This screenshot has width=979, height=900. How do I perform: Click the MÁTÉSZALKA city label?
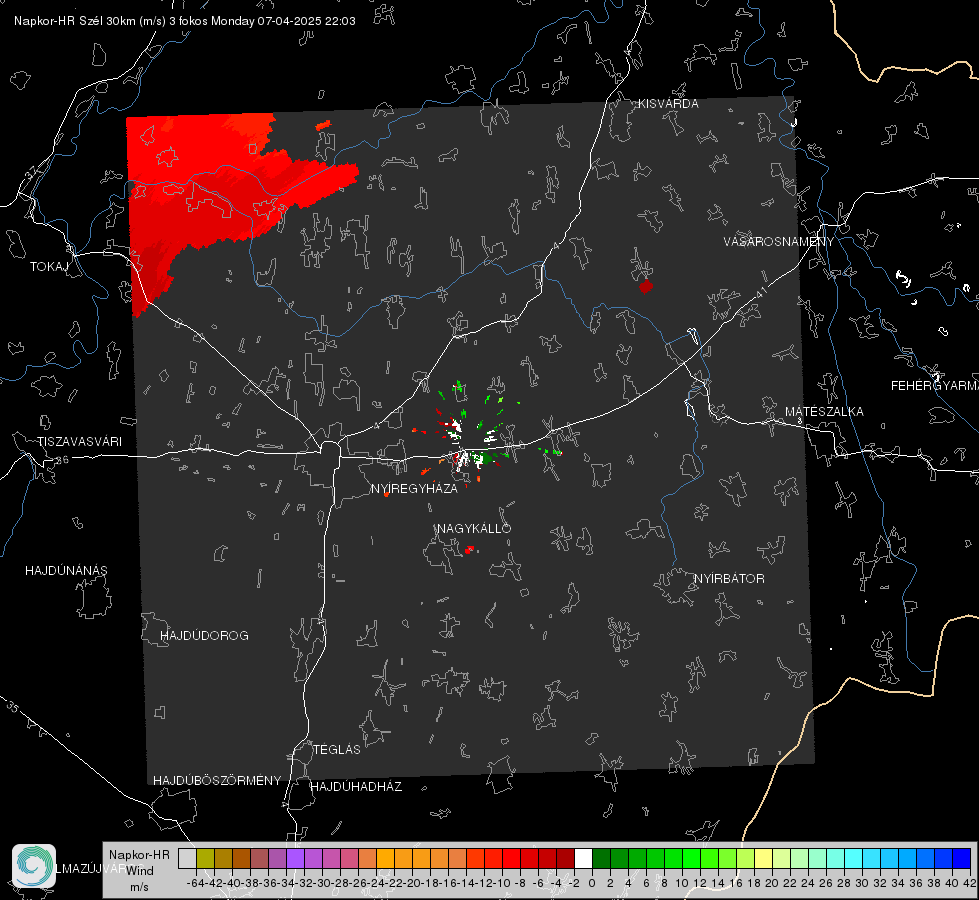824,412
